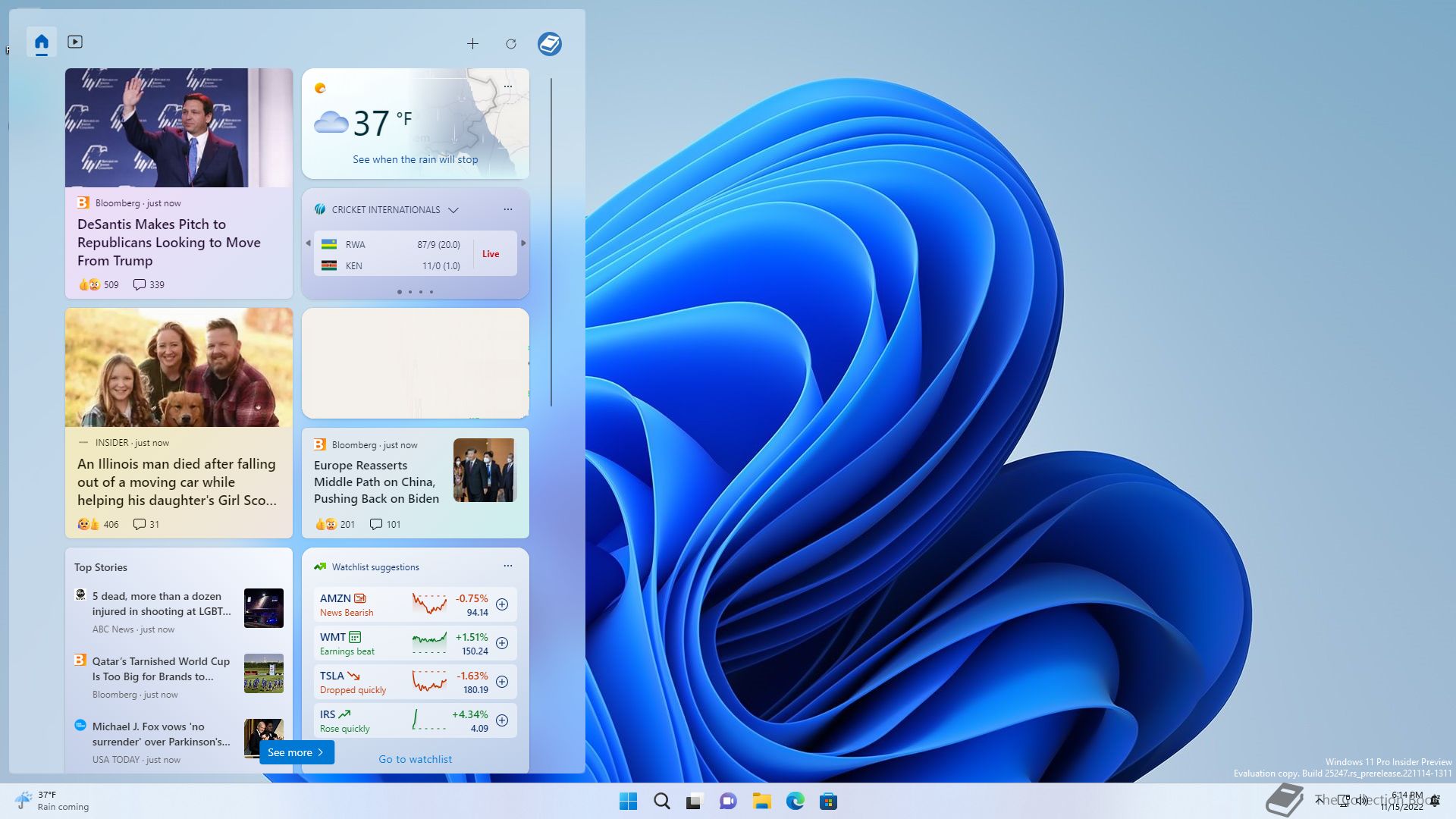Open taskbar Search
Image resolution: width=1456 pixels, height=819 pixels.
click(x=662, y=801)
